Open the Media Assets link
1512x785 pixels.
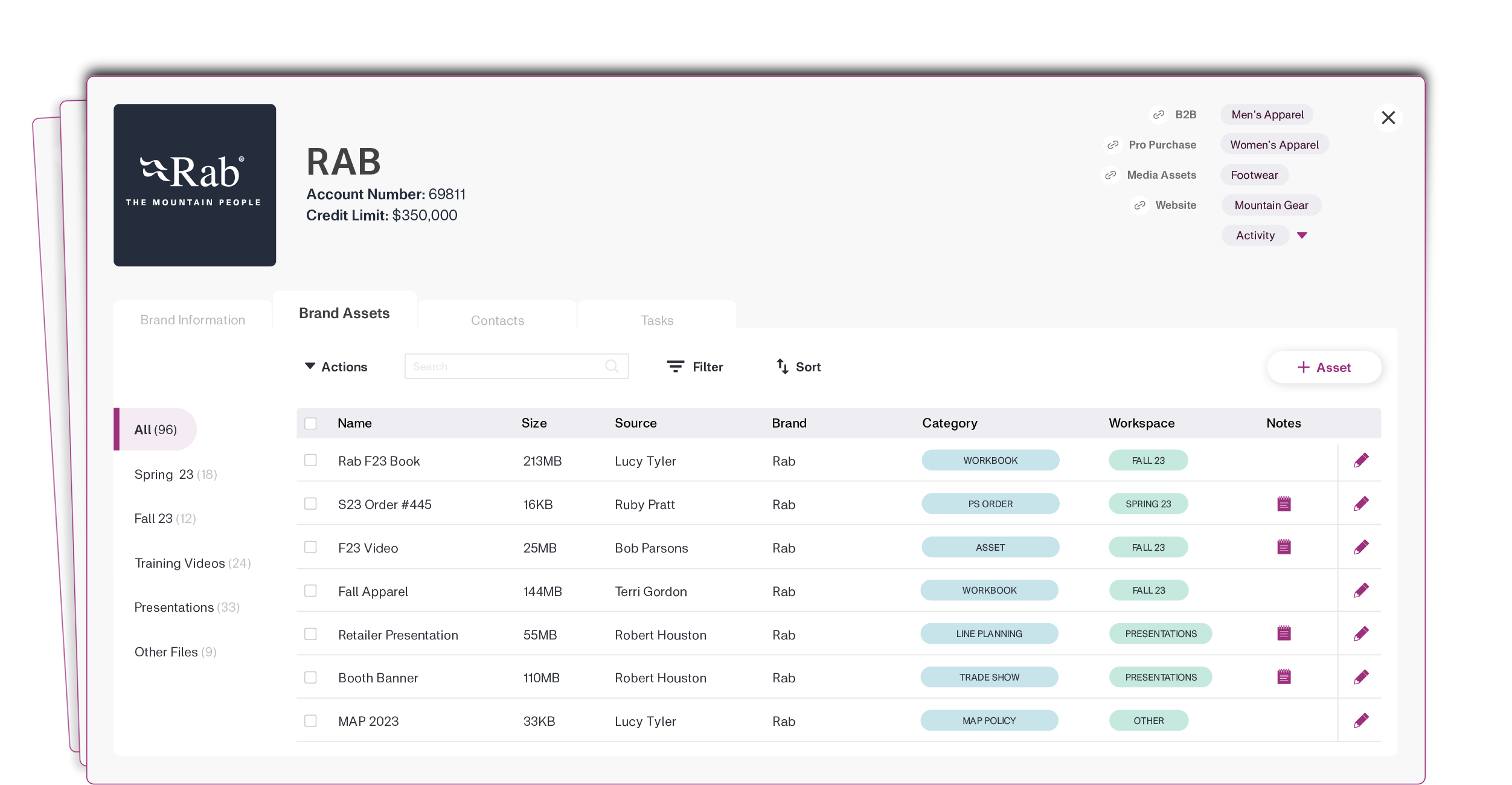[x=1161, y=175]
